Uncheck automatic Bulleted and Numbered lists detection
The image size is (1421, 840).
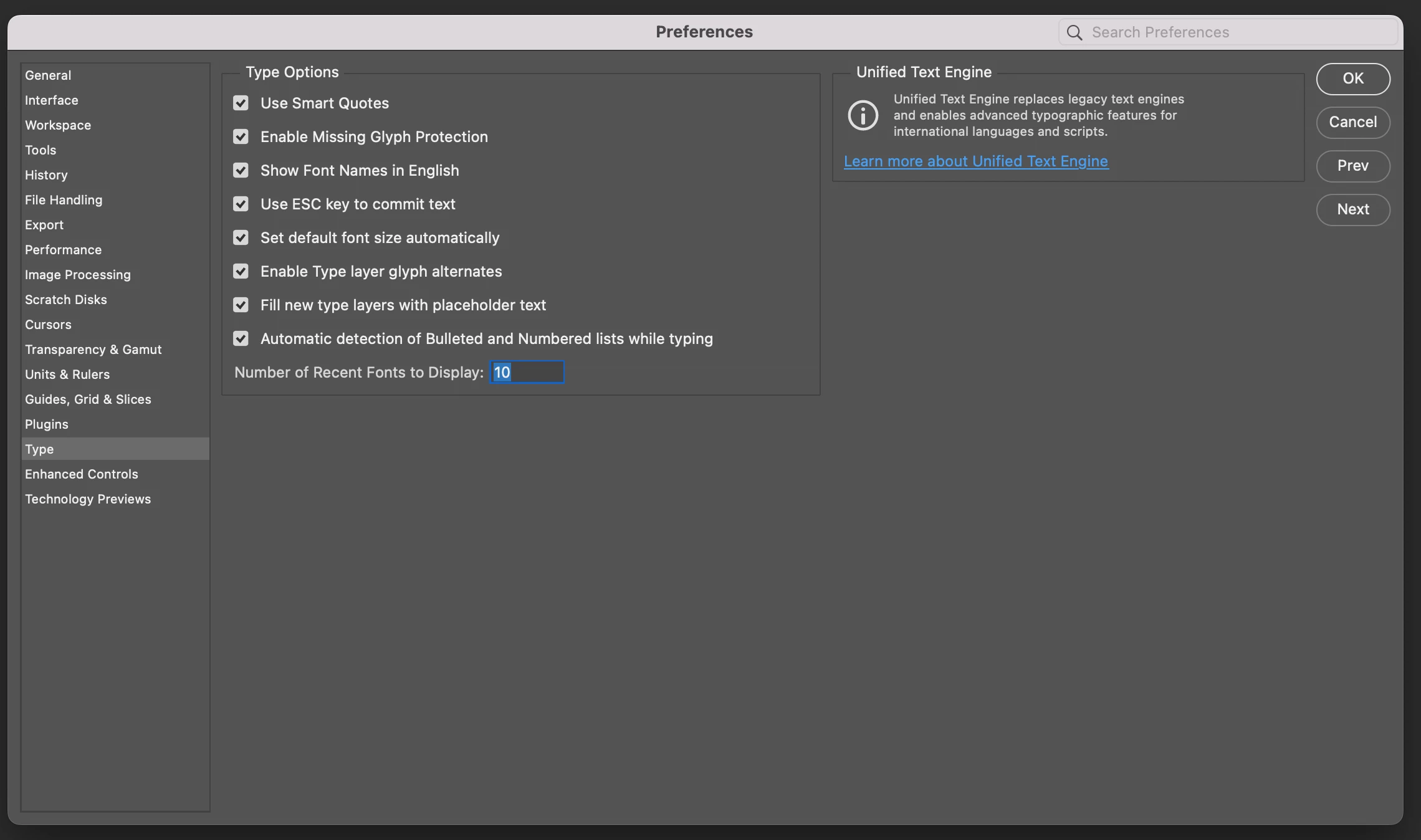pos(241,338)
